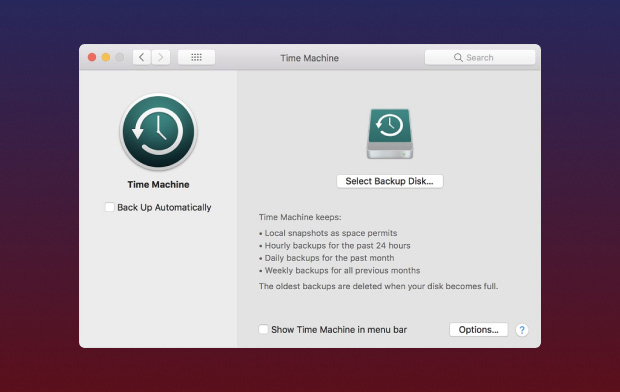Click Select Backup Disk button

coord(390,181)
